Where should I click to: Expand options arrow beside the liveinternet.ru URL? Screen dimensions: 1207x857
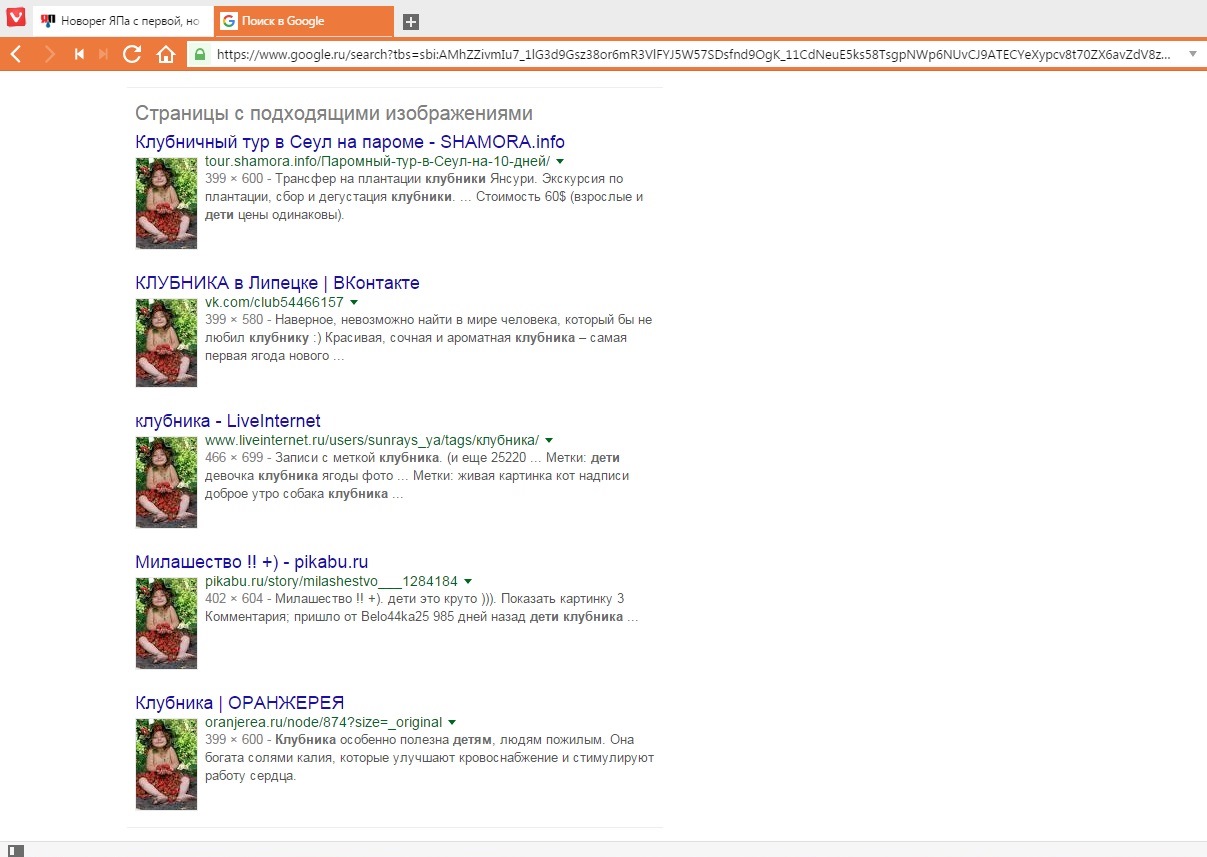tap(549, 441)
